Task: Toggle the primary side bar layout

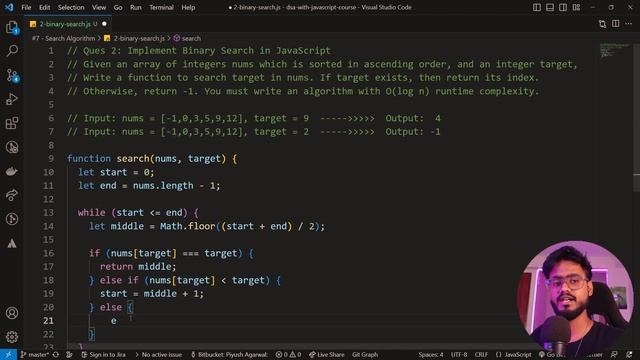Action: click(537, 7)
